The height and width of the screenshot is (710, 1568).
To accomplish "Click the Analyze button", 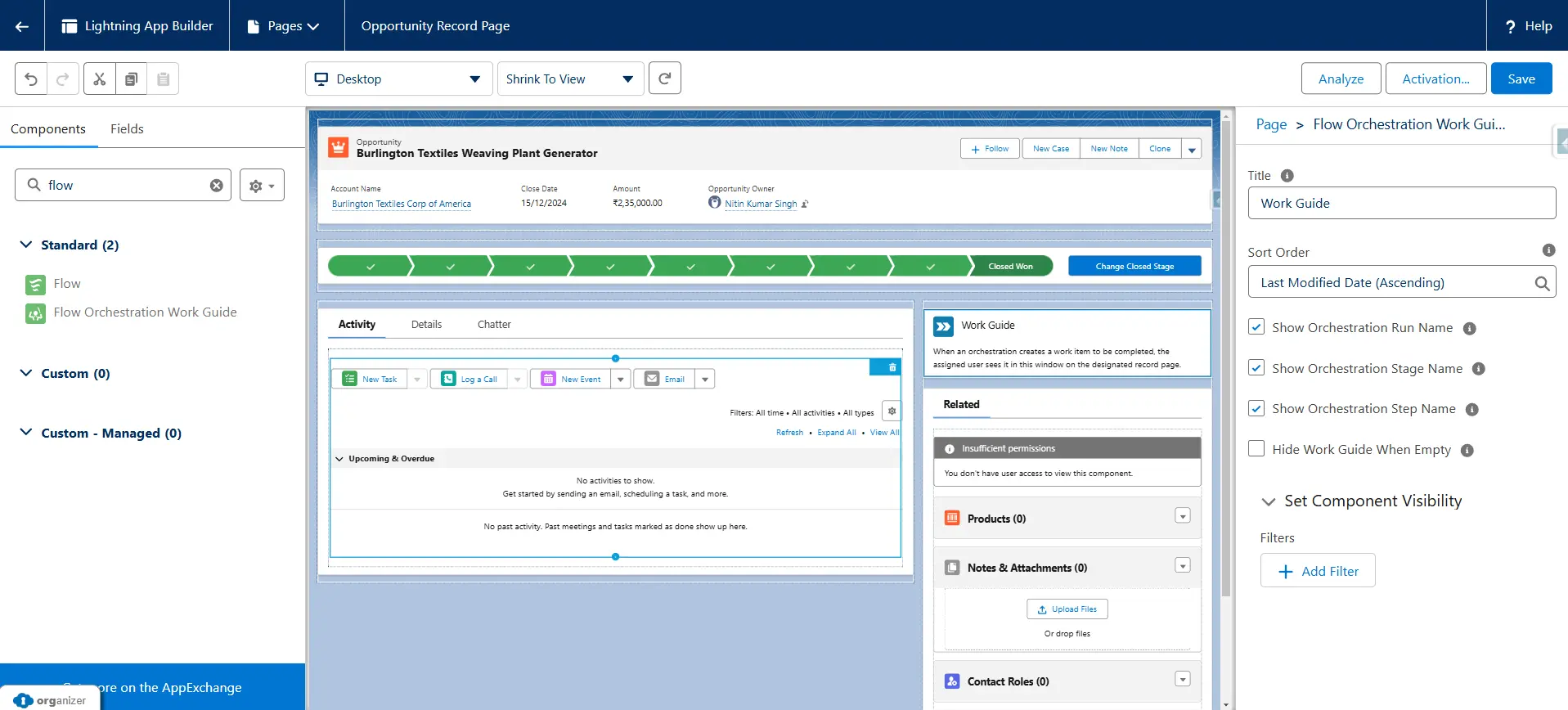I will [x=1341, y=79].
